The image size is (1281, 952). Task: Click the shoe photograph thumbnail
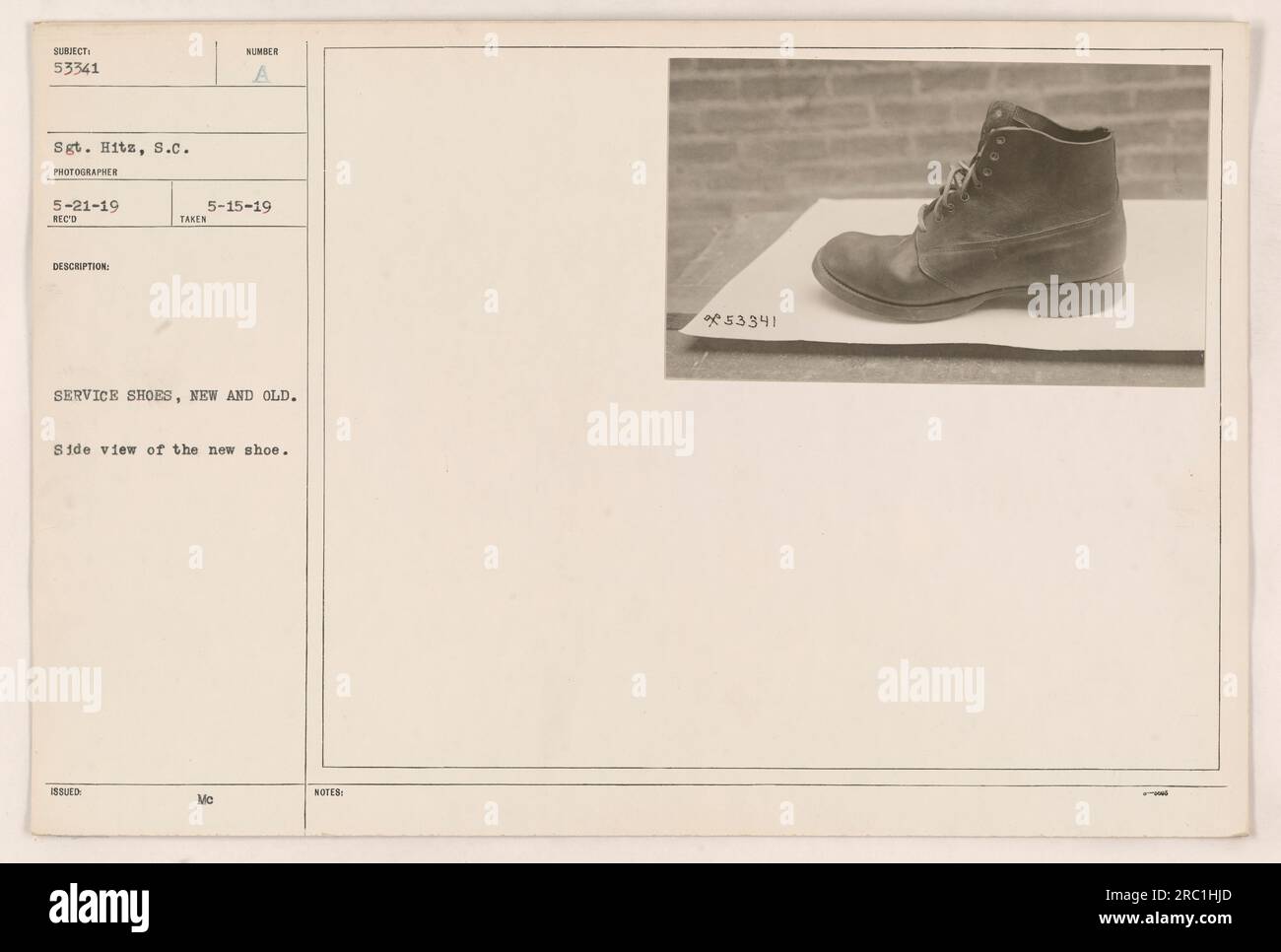point(936,221)
